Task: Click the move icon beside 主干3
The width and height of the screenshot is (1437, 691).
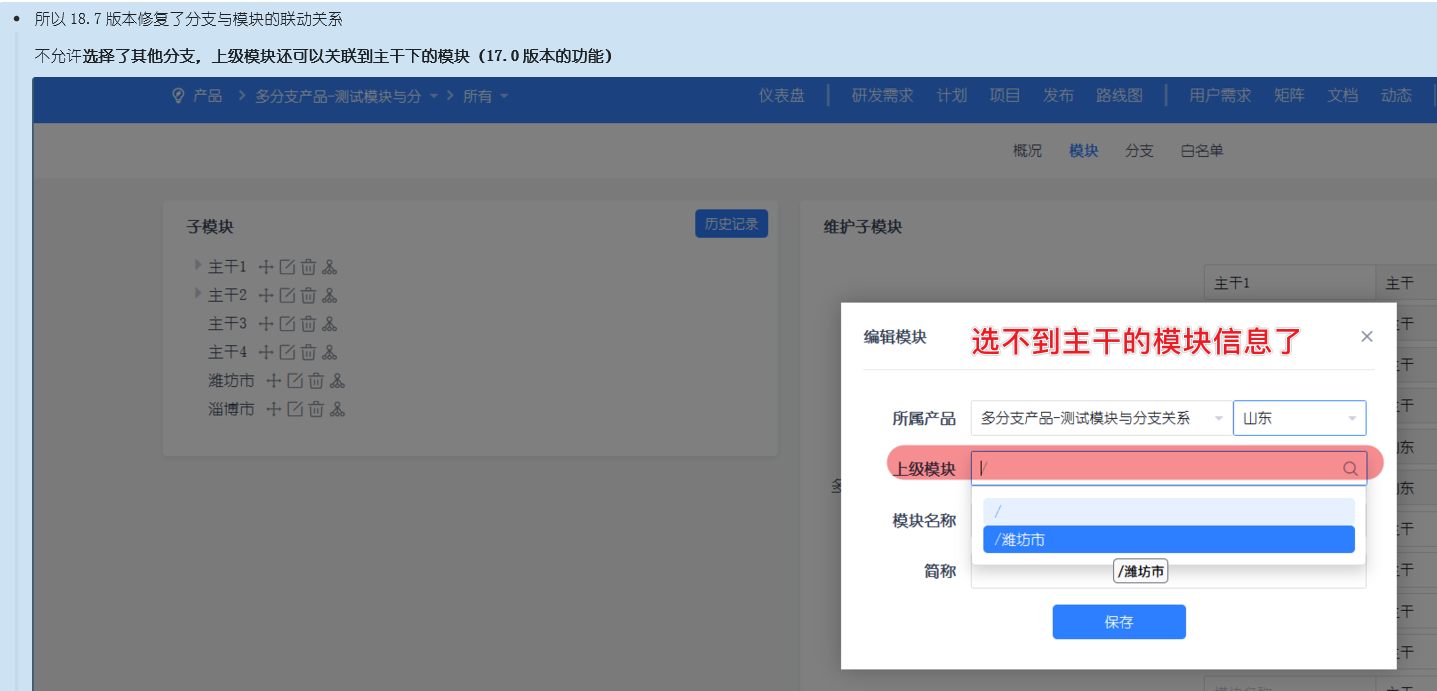Action: [266, 324]
